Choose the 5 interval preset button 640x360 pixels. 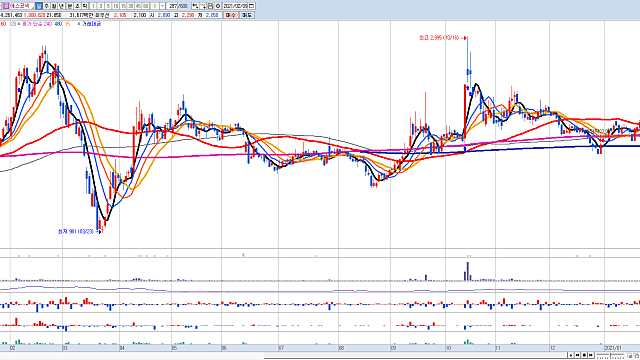(x=108, y=6)
